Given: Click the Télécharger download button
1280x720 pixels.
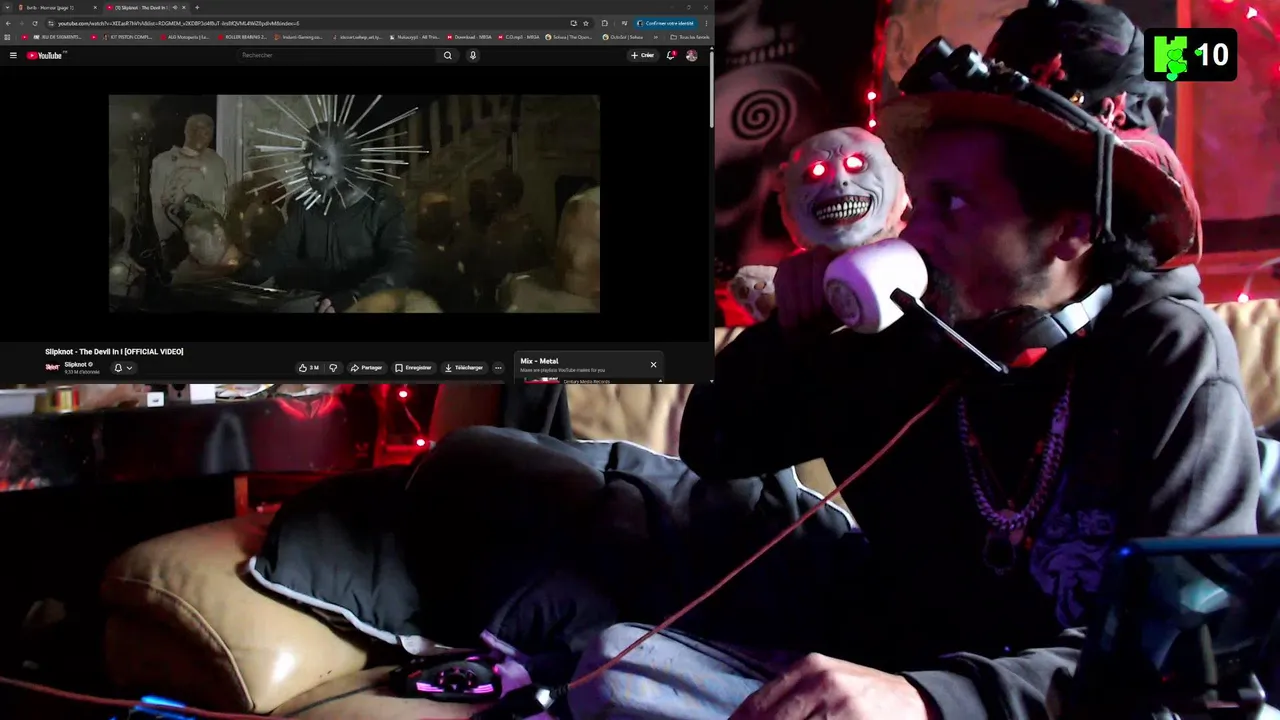Looking at the screenshot, I should [x=463, y=367].
